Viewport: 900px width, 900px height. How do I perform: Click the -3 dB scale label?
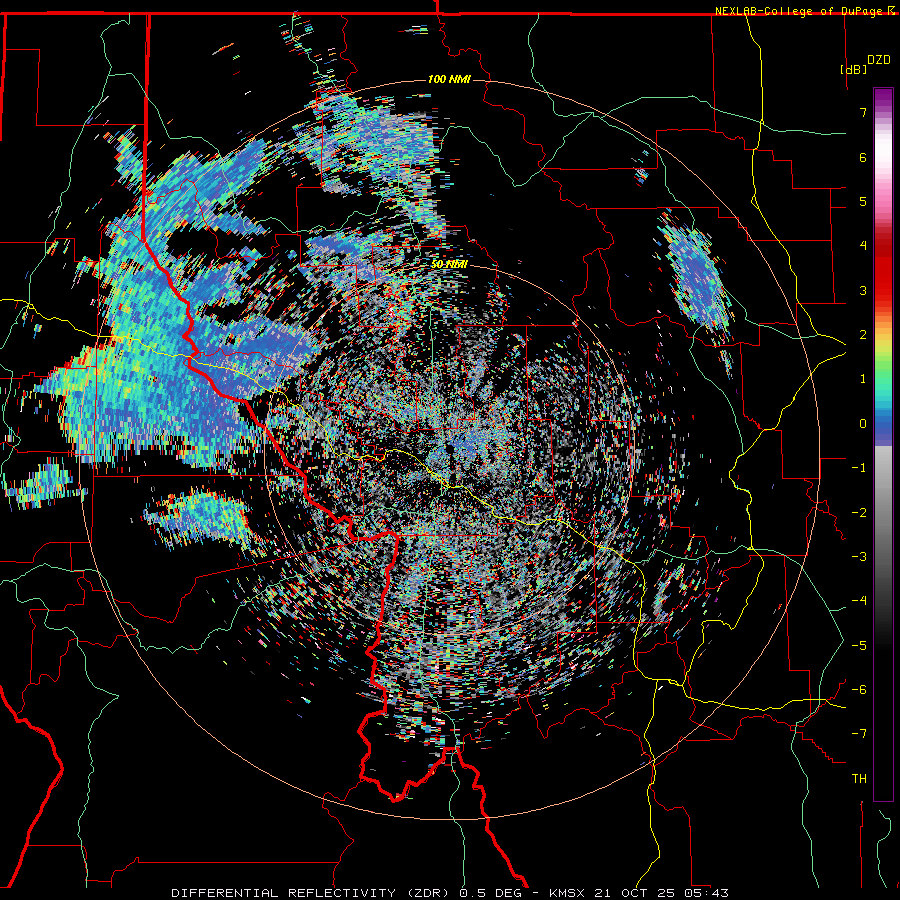[859, 557]
